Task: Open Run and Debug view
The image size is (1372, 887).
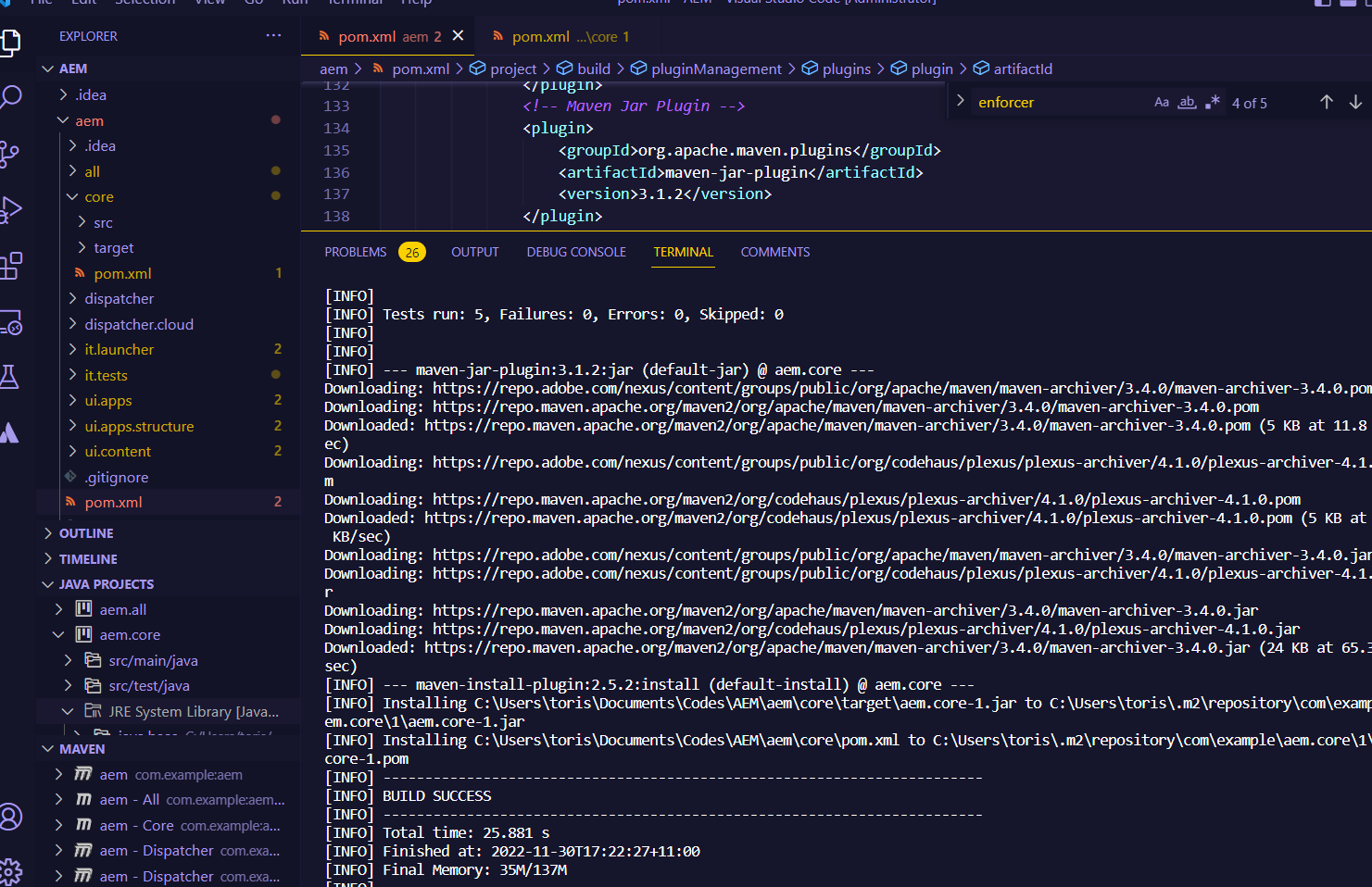Action: (x=10, y=210)
